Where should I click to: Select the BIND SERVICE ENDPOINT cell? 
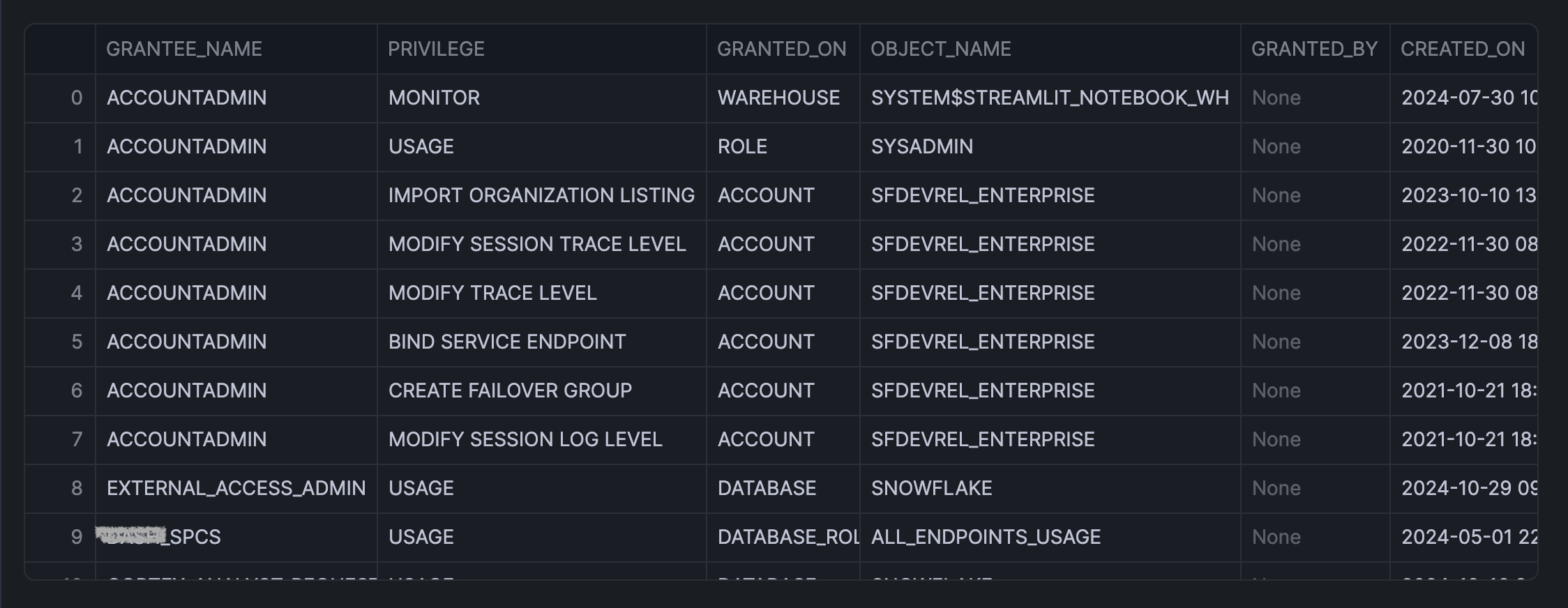[x=507, y=342]
